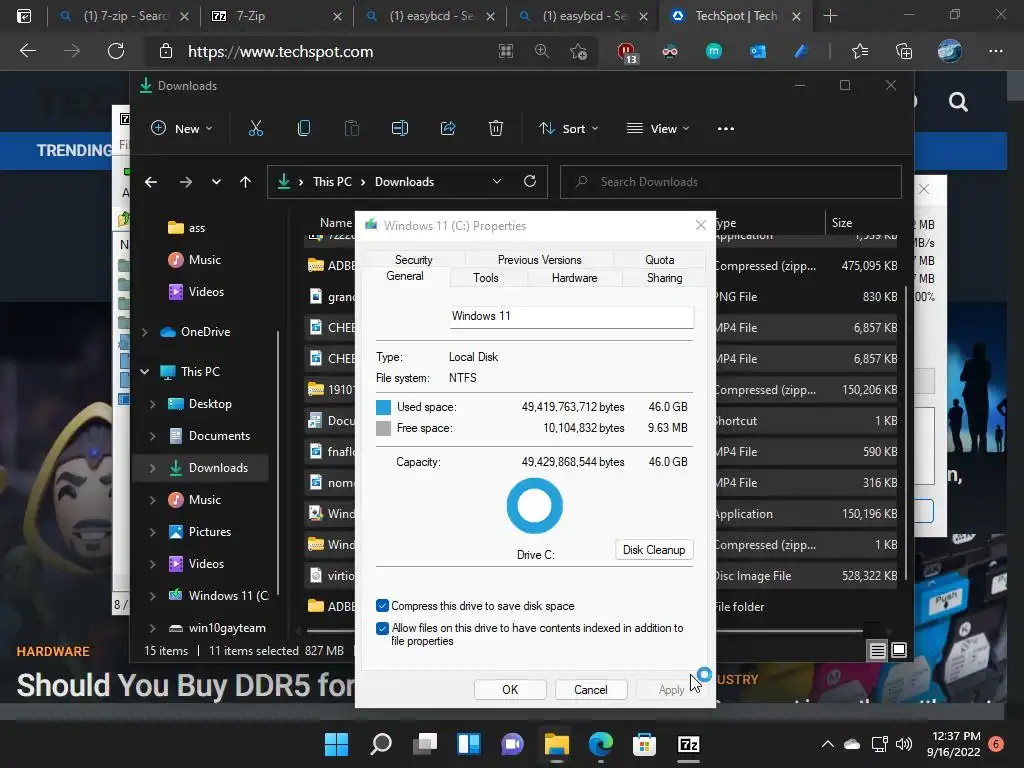The width and height of the screenshot is (1024, 768).
Task: Switch to Hardware tab
Action: pos(574,278)
